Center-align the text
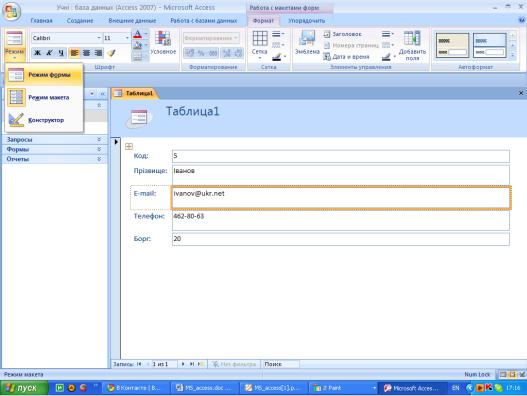This screenshot has height=396, width=527. (x=86, y=53)
